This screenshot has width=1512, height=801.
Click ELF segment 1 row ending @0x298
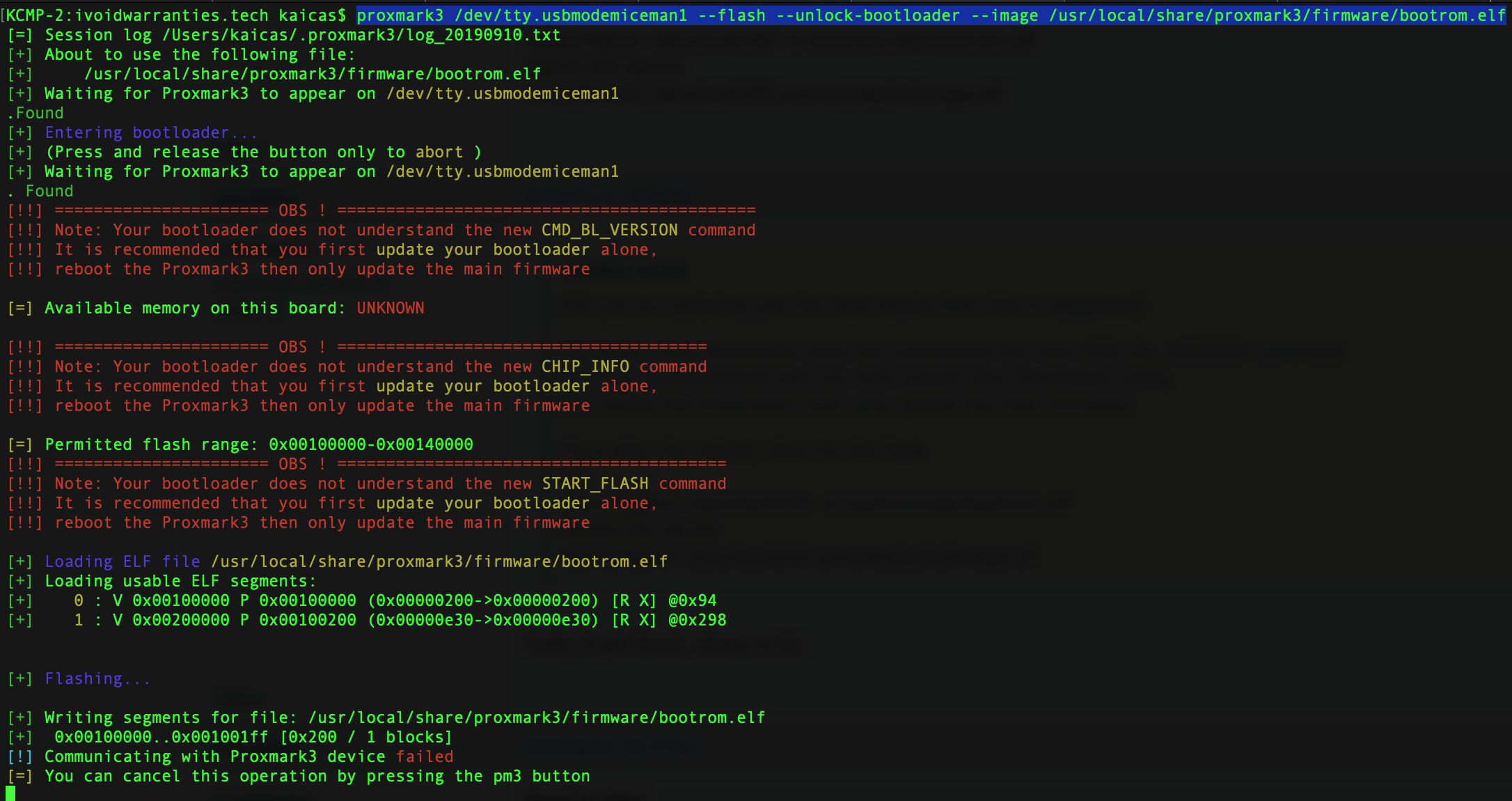click(367, 620)
